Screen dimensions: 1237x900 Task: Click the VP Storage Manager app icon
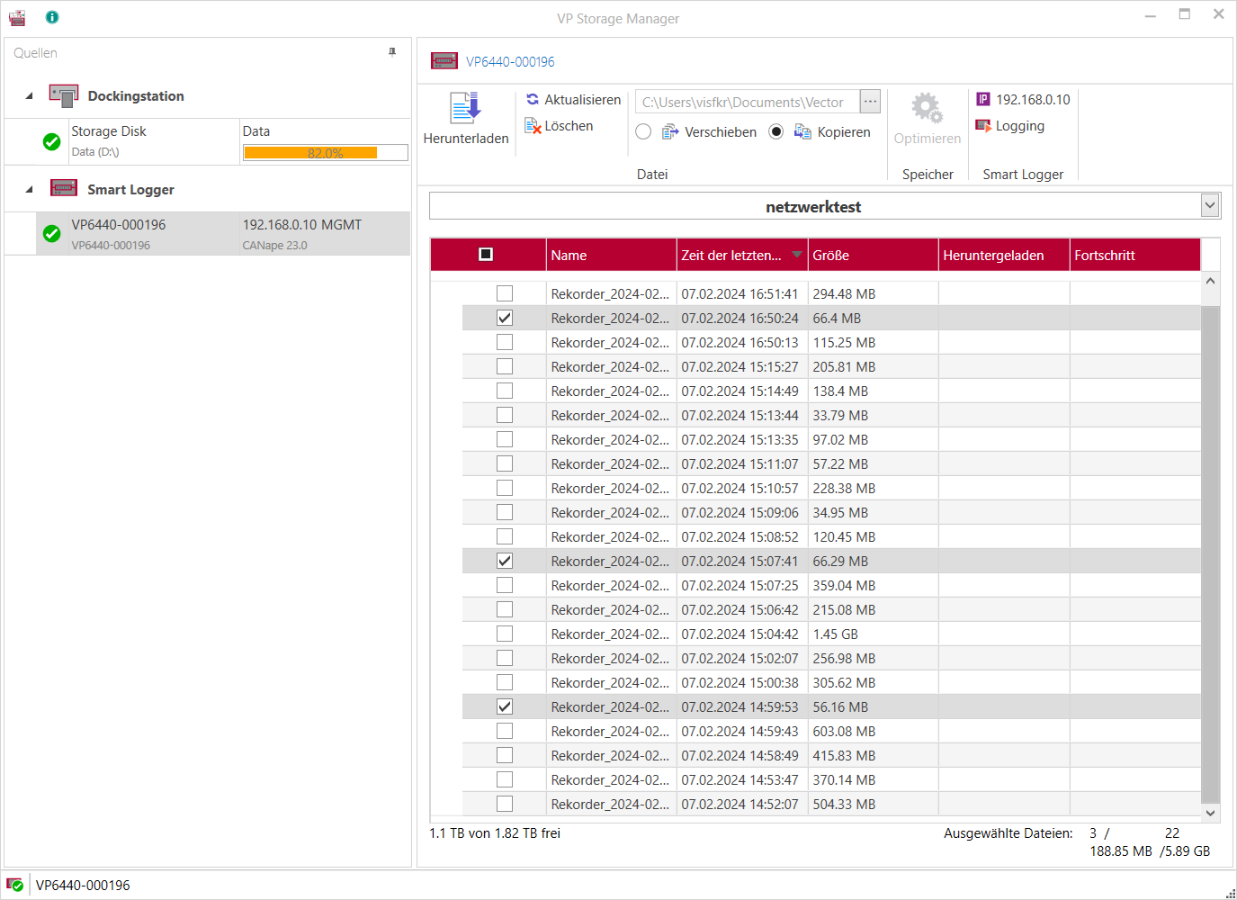click(17, 17)
